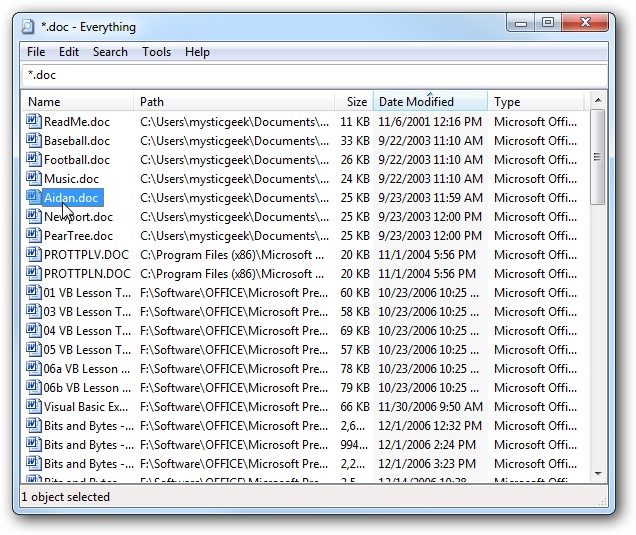Click the Word icon beside Baseball.doc
Image resolution: width=636 pixels, height=535 pixels.
(x=34, y=140)
